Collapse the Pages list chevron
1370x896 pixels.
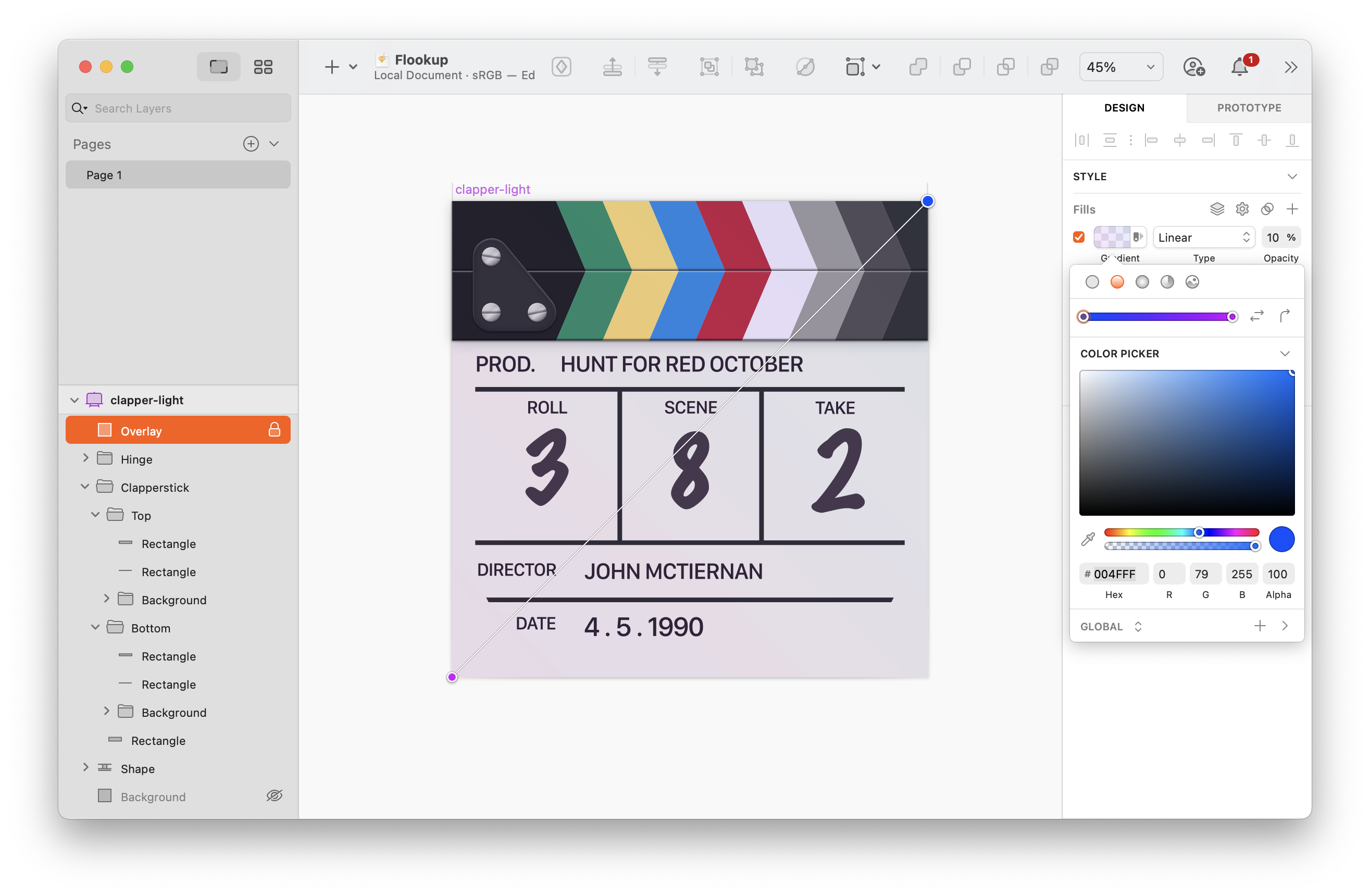(274, 144)
